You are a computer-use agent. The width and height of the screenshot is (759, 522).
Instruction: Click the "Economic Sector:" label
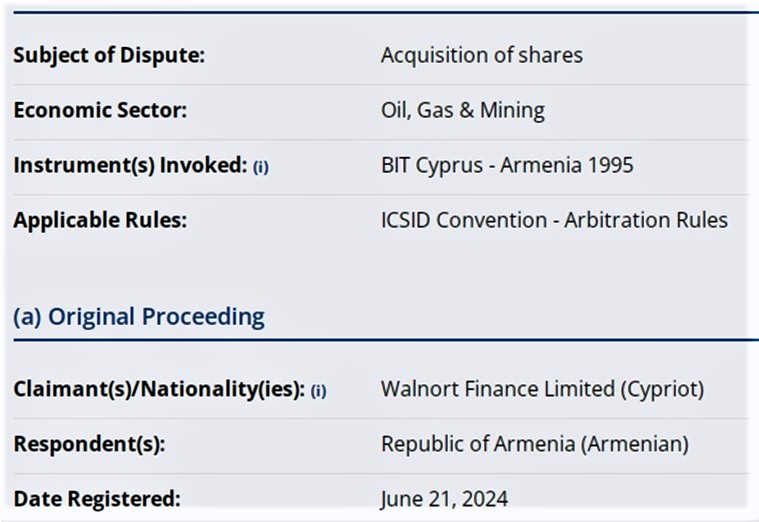click(100, 110)
